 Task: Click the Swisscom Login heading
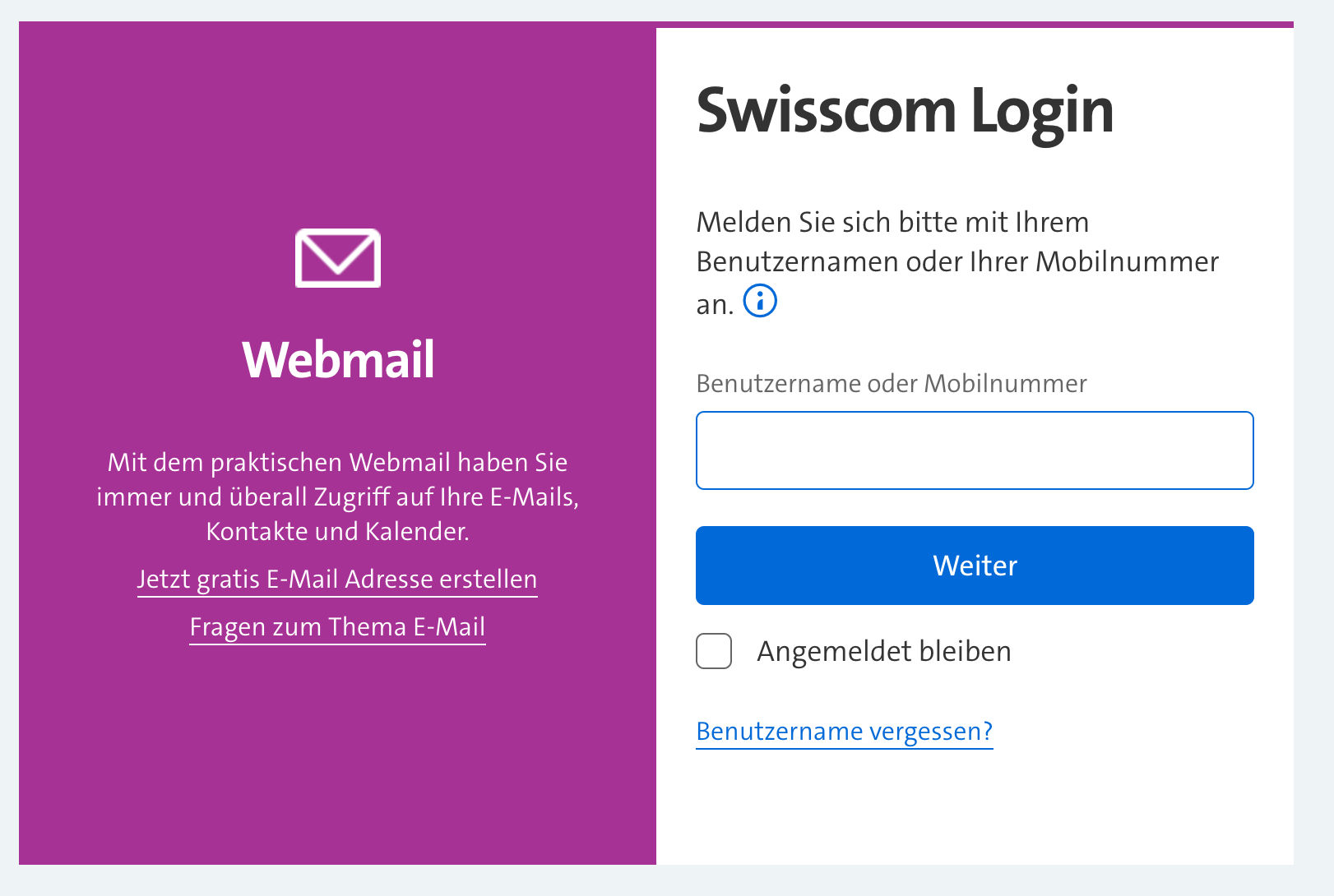click(905, 111)
